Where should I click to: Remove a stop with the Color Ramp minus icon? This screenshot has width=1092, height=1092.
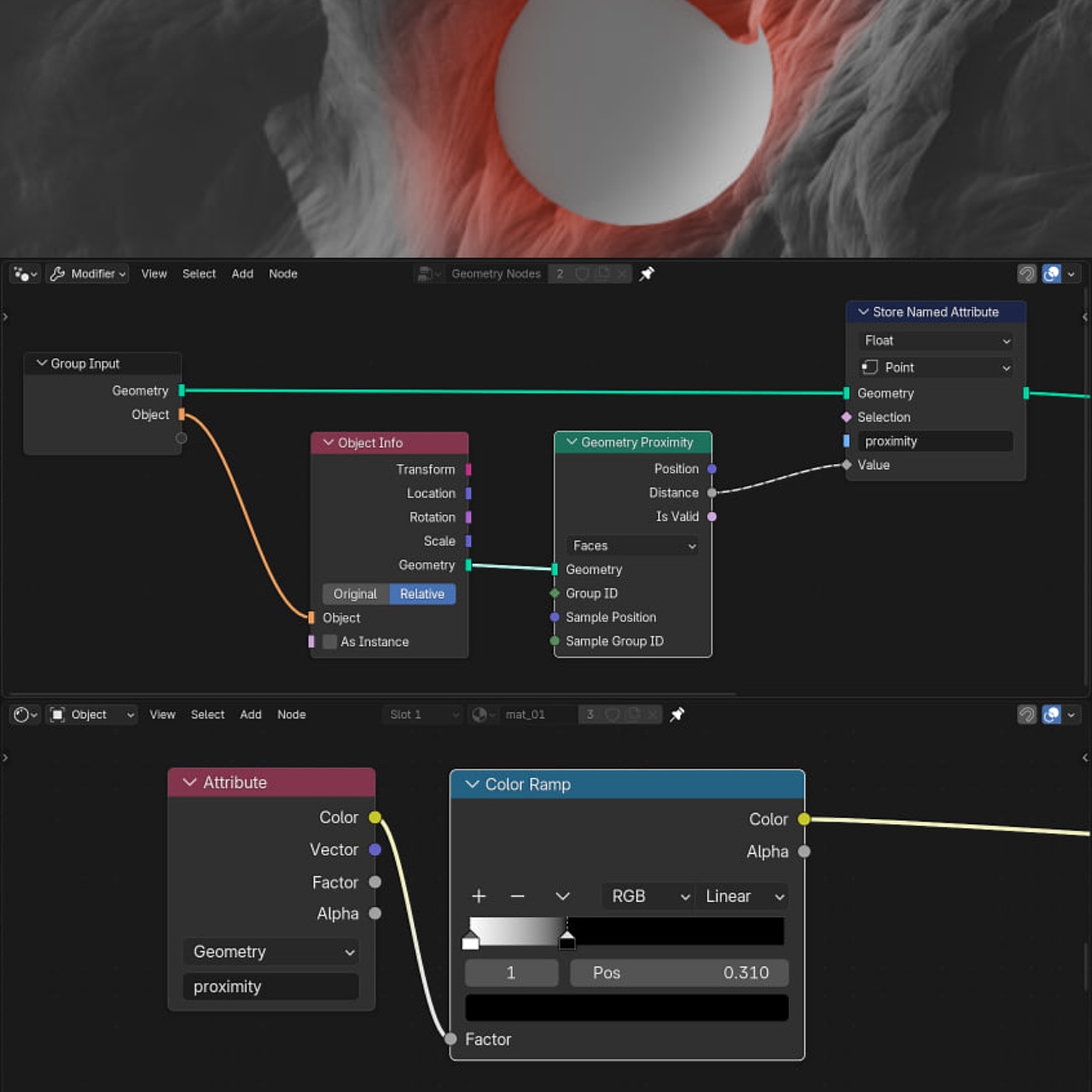517,896
